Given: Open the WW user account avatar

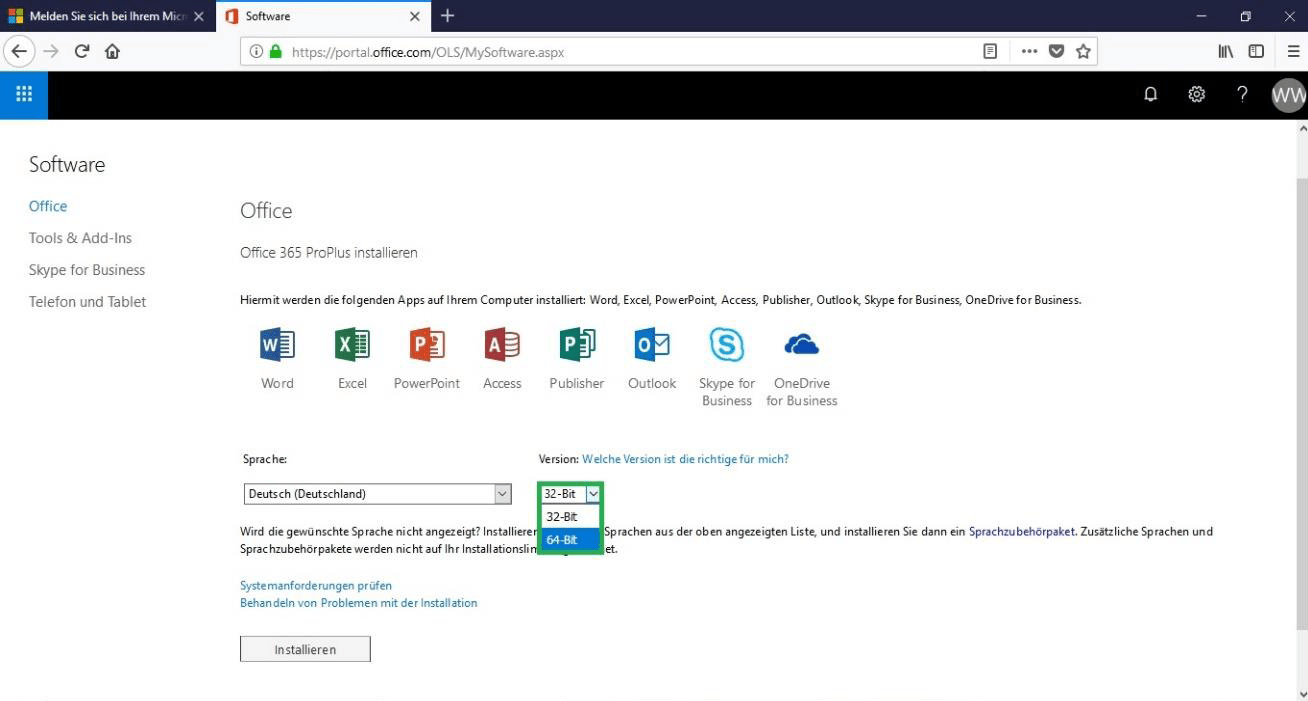Looking at the screenshot, I should click(1288, 95).
